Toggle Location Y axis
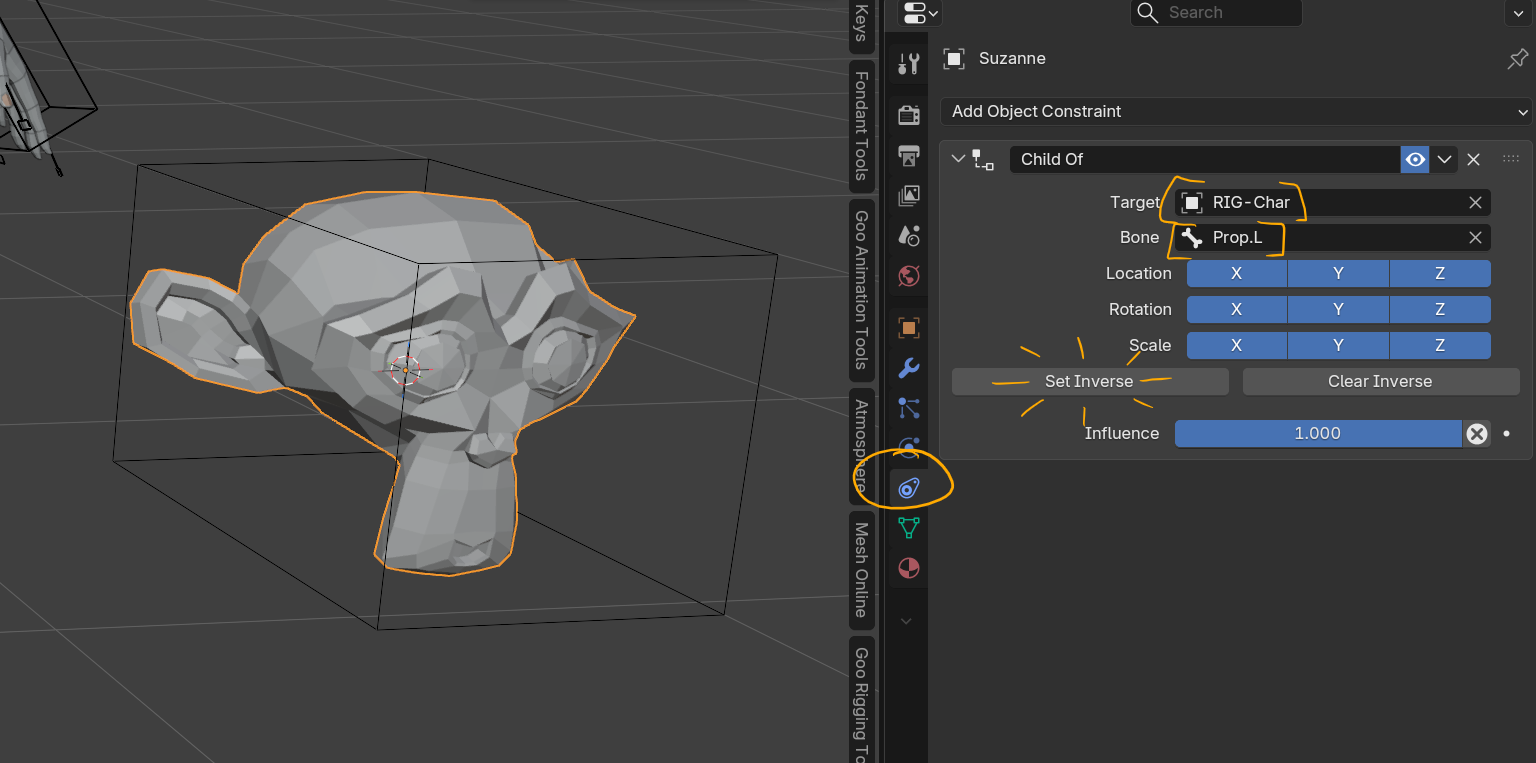Viewport: 1536px width, 763px height. pyautogui.click(x=1338, y=274)
